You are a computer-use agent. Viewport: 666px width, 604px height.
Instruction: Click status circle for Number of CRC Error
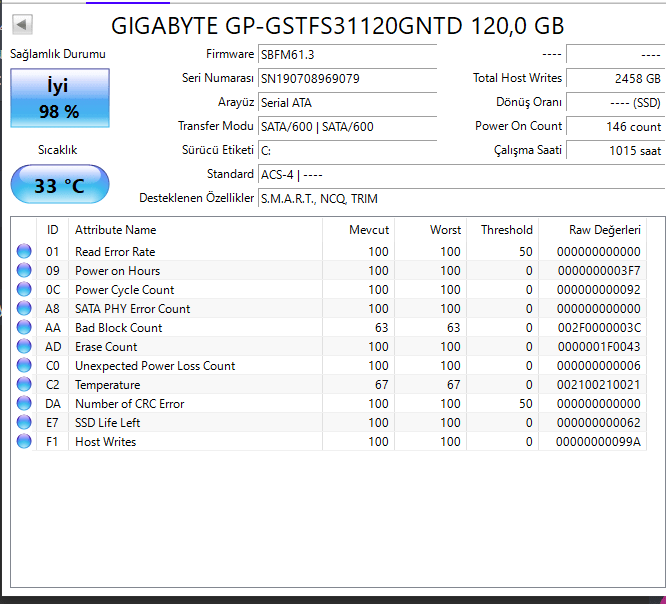(24, 404)
